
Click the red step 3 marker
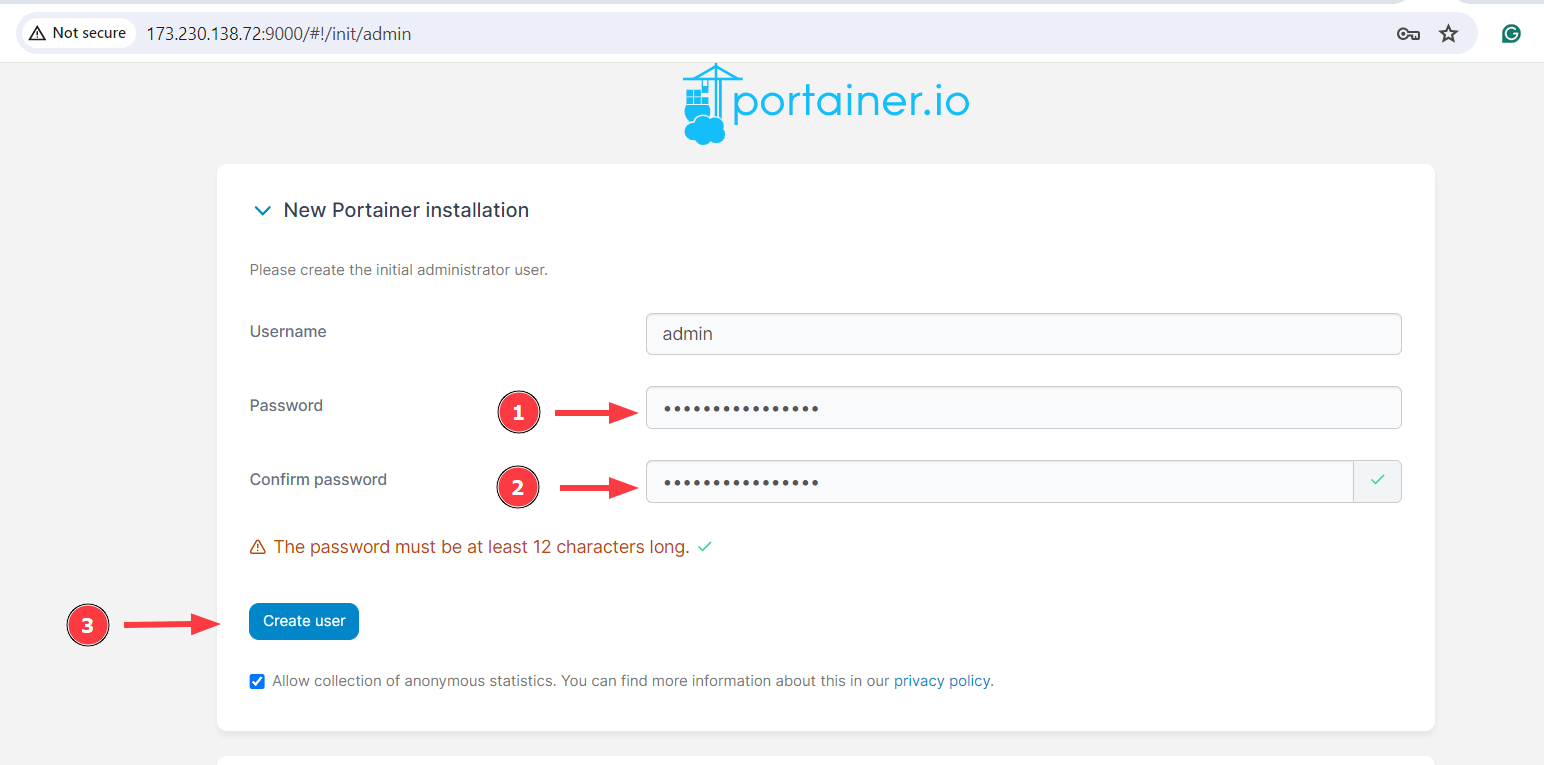(x=87, y=625)
